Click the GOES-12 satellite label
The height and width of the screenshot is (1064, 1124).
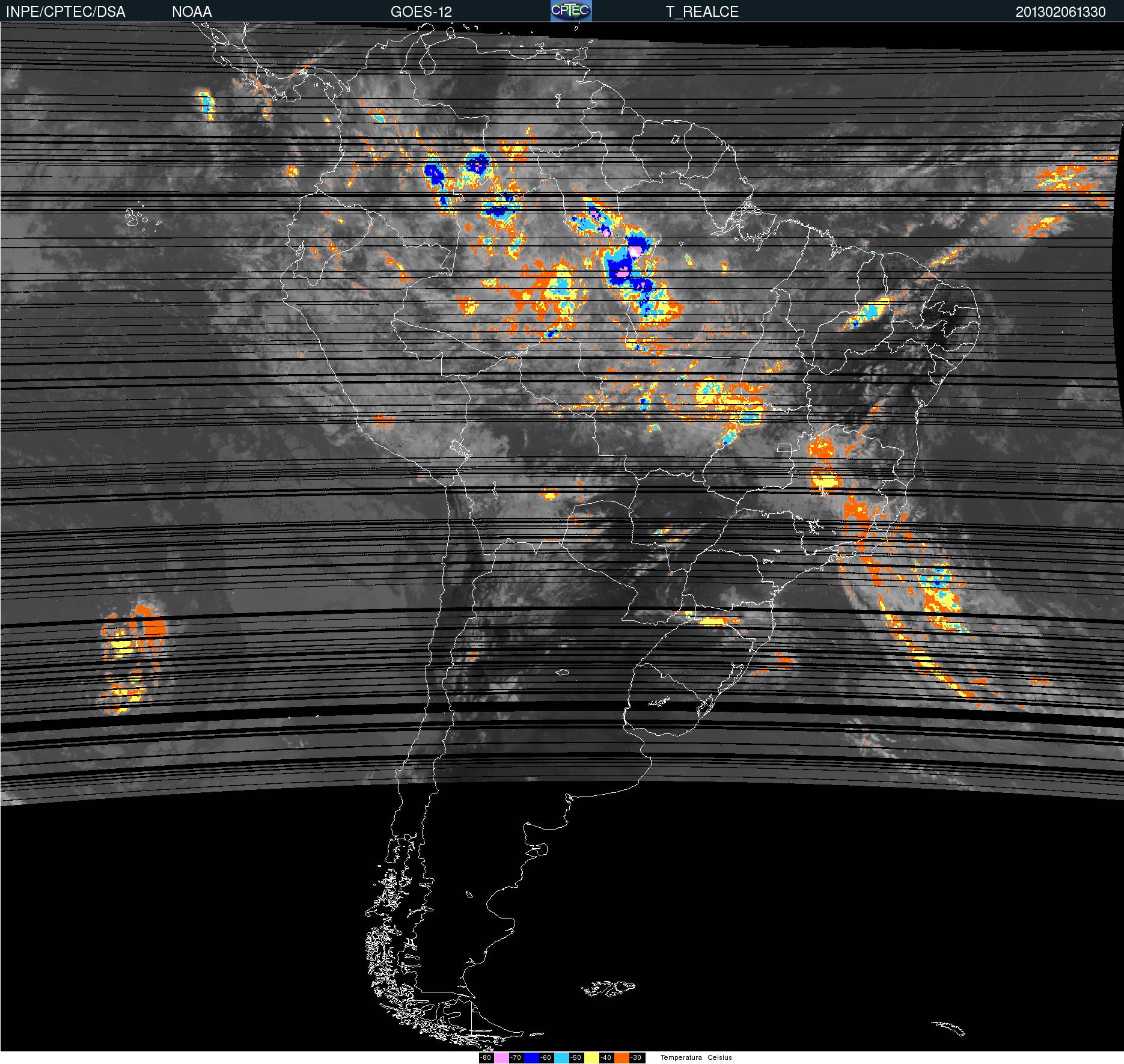(x=421, y=12)
